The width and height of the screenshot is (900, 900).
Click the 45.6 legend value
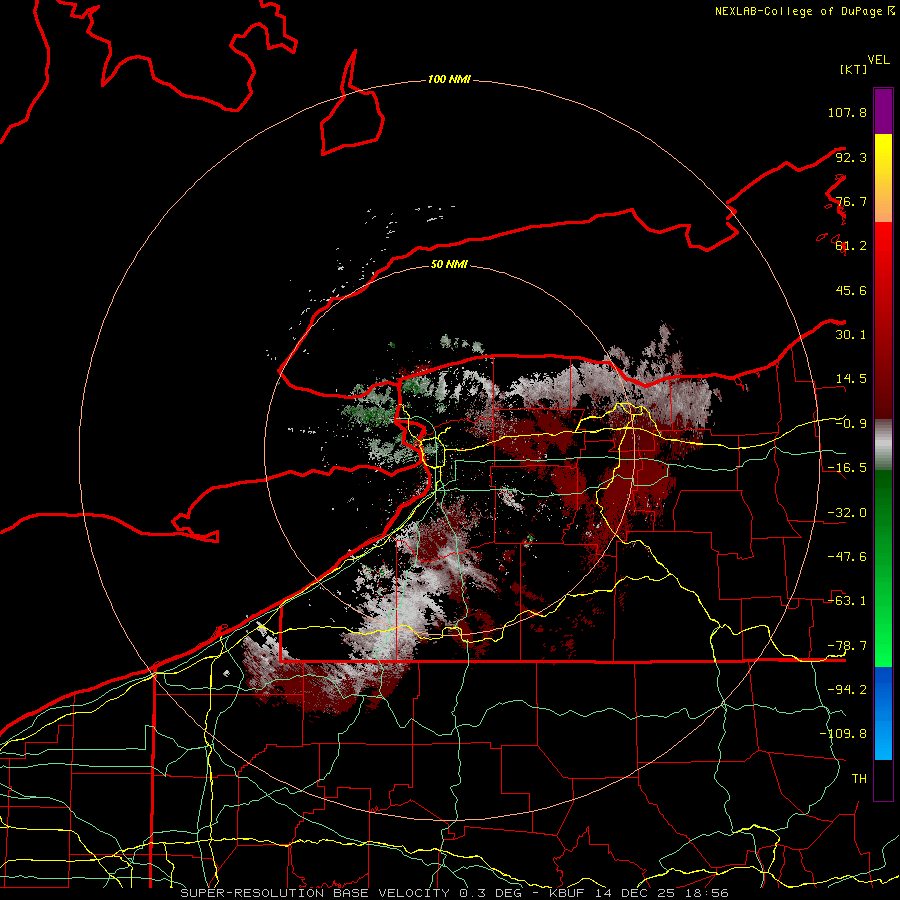coord(851,290)
